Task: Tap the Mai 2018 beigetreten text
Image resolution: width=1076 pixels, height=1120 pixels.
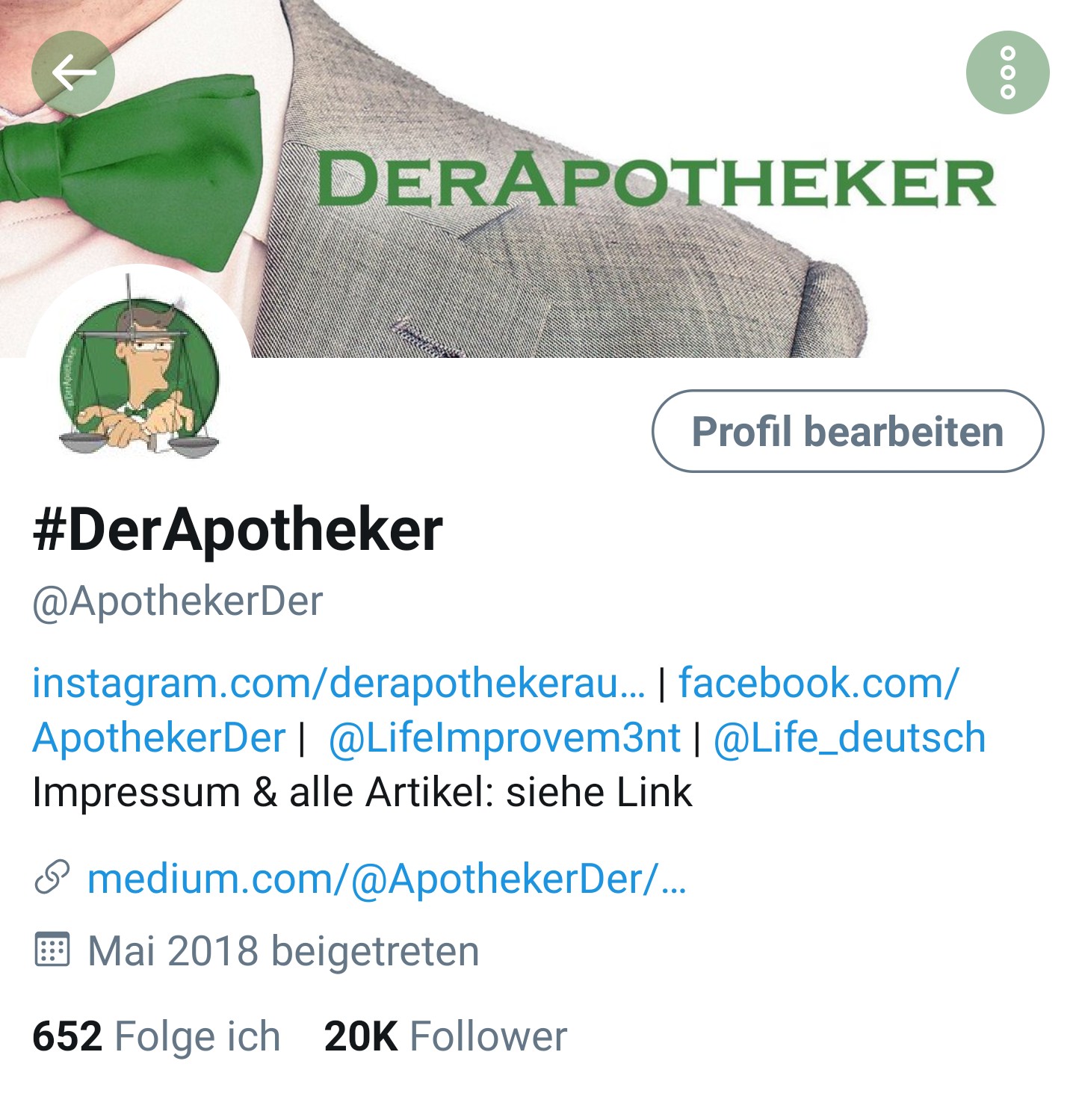Action: coord(284,950)
